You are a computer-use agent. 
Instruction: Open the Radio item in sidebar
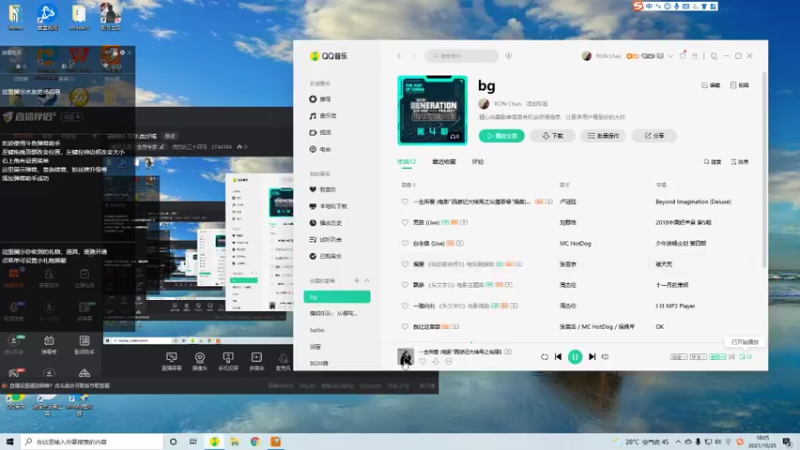[x=320, y=149]
